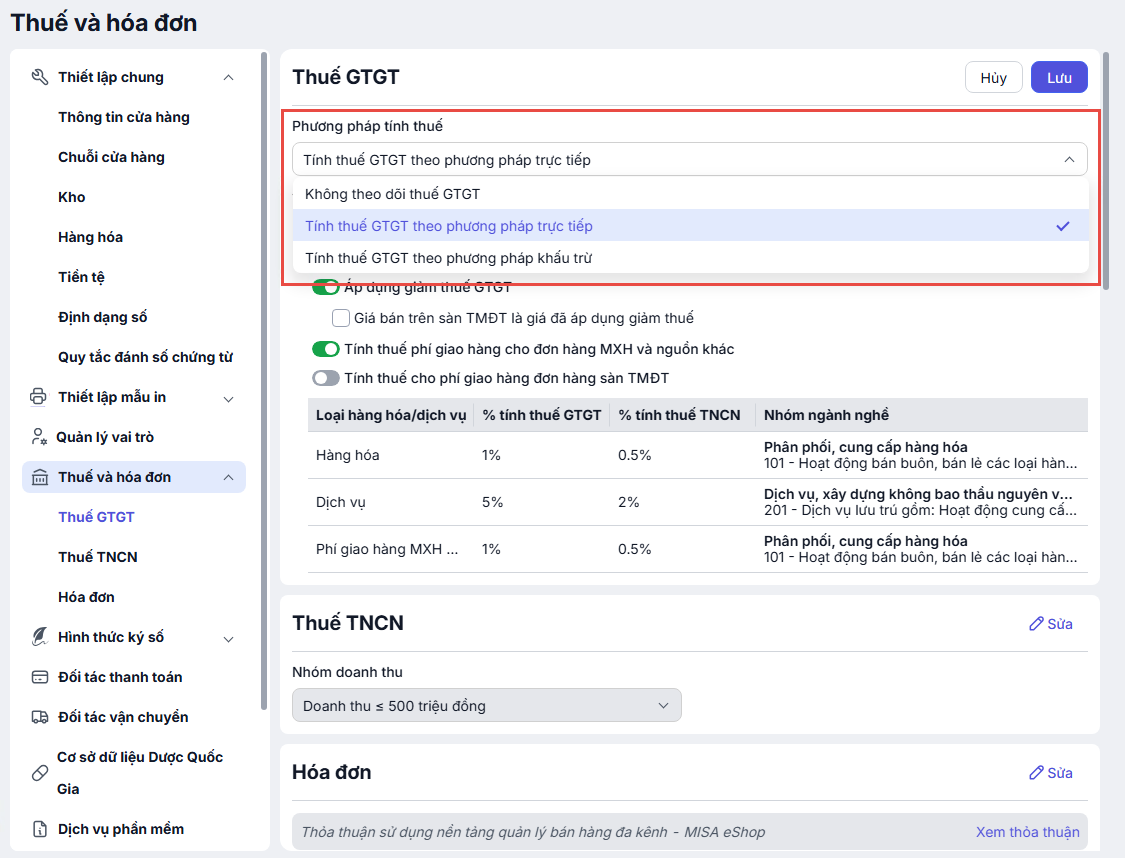Click the wrench icon beside Thiết lập chung

(40, 77)
